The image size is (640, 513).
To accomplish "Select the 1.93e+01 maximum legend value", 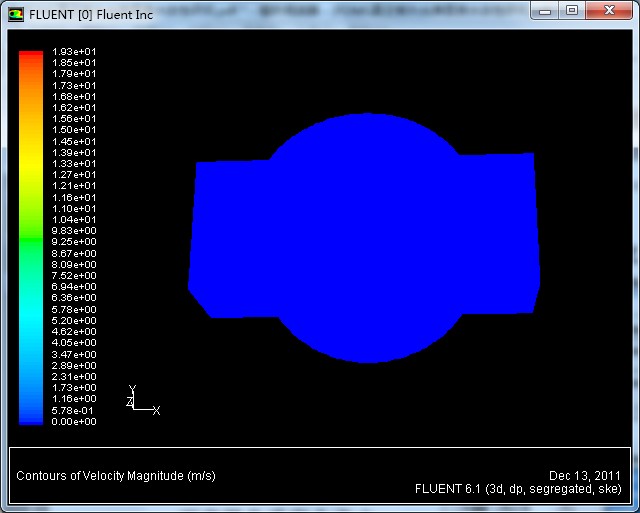I will (74, 51).
